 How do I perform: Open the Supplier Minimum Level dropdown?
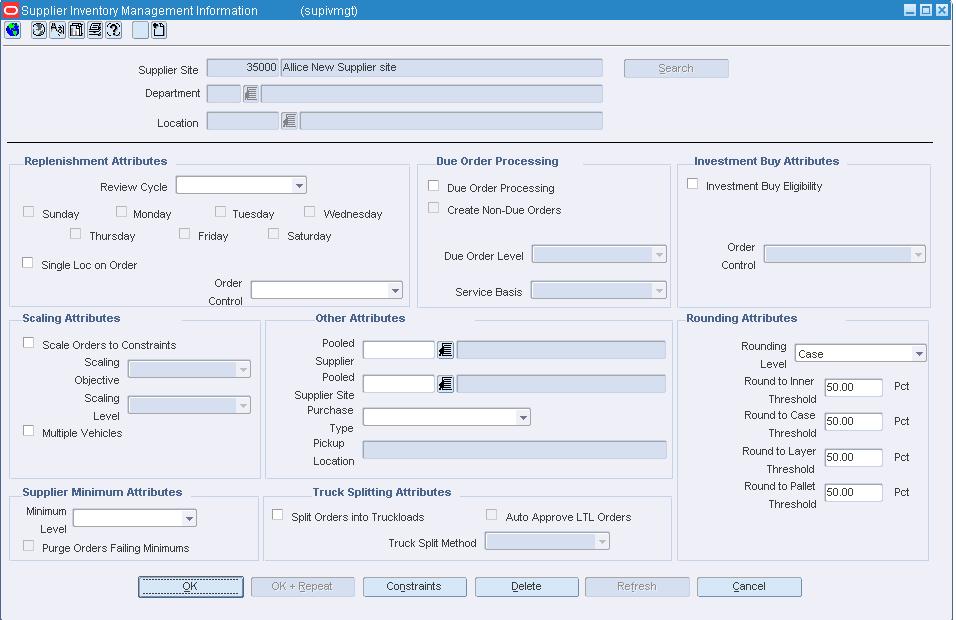[x=135, y=518]
